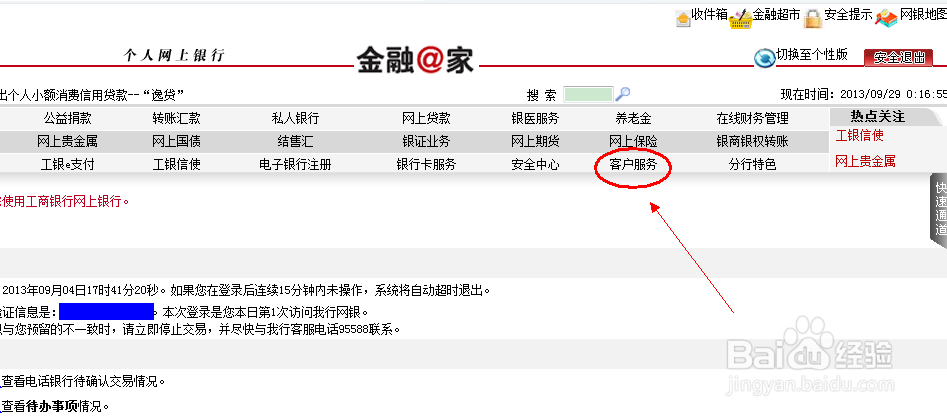
Task: Click the 现在时间 timestamp text
Action: 864,95
